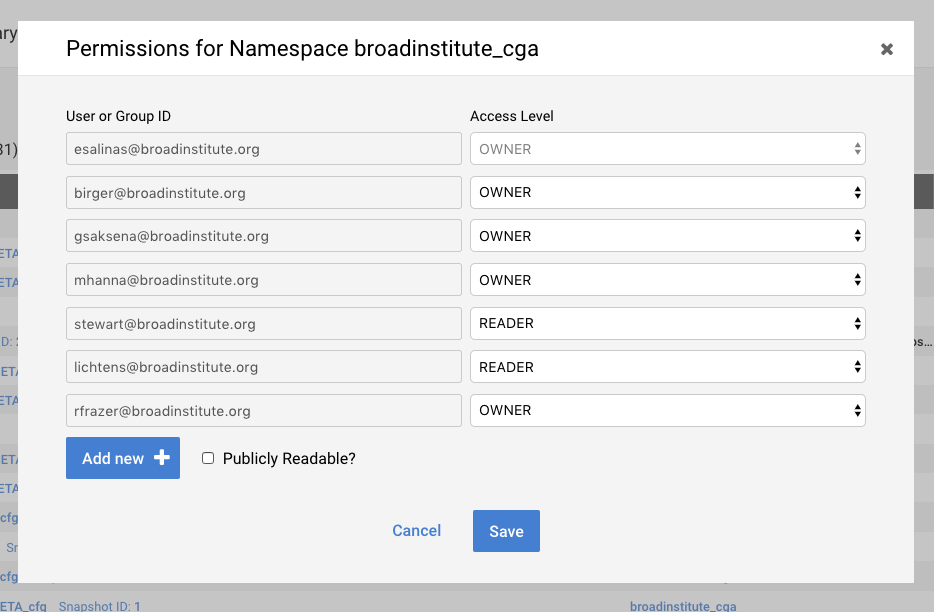Viewport: 934px width, 612px height.
Task: Open access level dropdown for gsaksena@broadinstitute.org
Action: [x=667, y=236]
